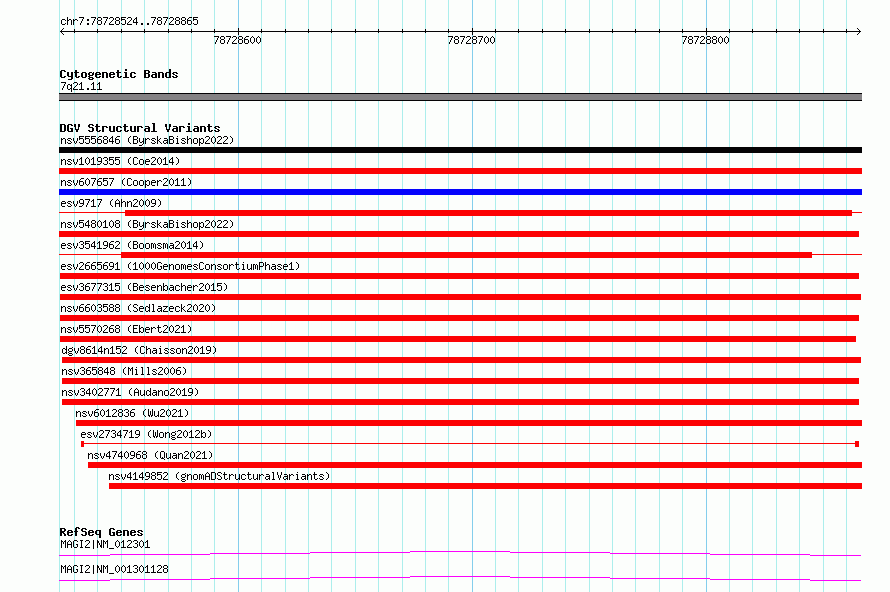
Task: Click the chr7:78728524..78728865 region label
Action: [x=129, y=21]
